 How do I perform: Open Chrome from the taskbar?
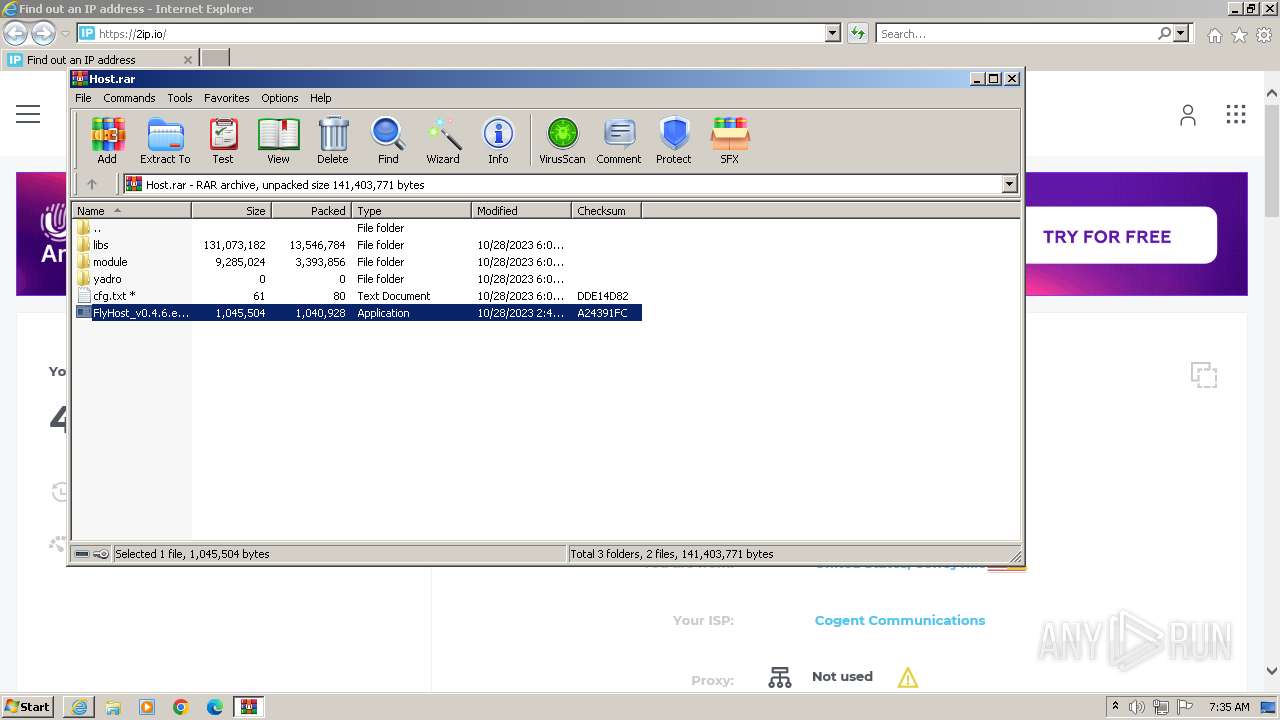tap(181, 707)
